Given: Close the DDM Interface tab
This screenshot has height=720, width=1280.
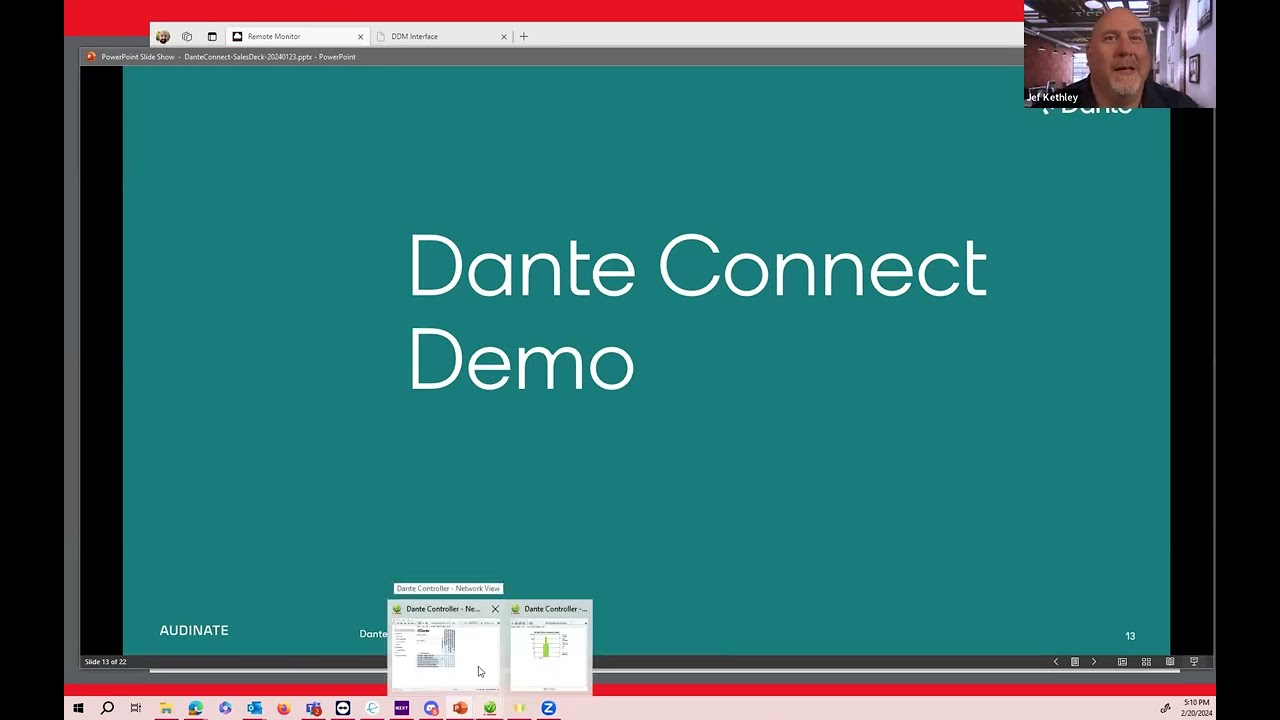Looking at the screenshot, I should pos(504,37).
